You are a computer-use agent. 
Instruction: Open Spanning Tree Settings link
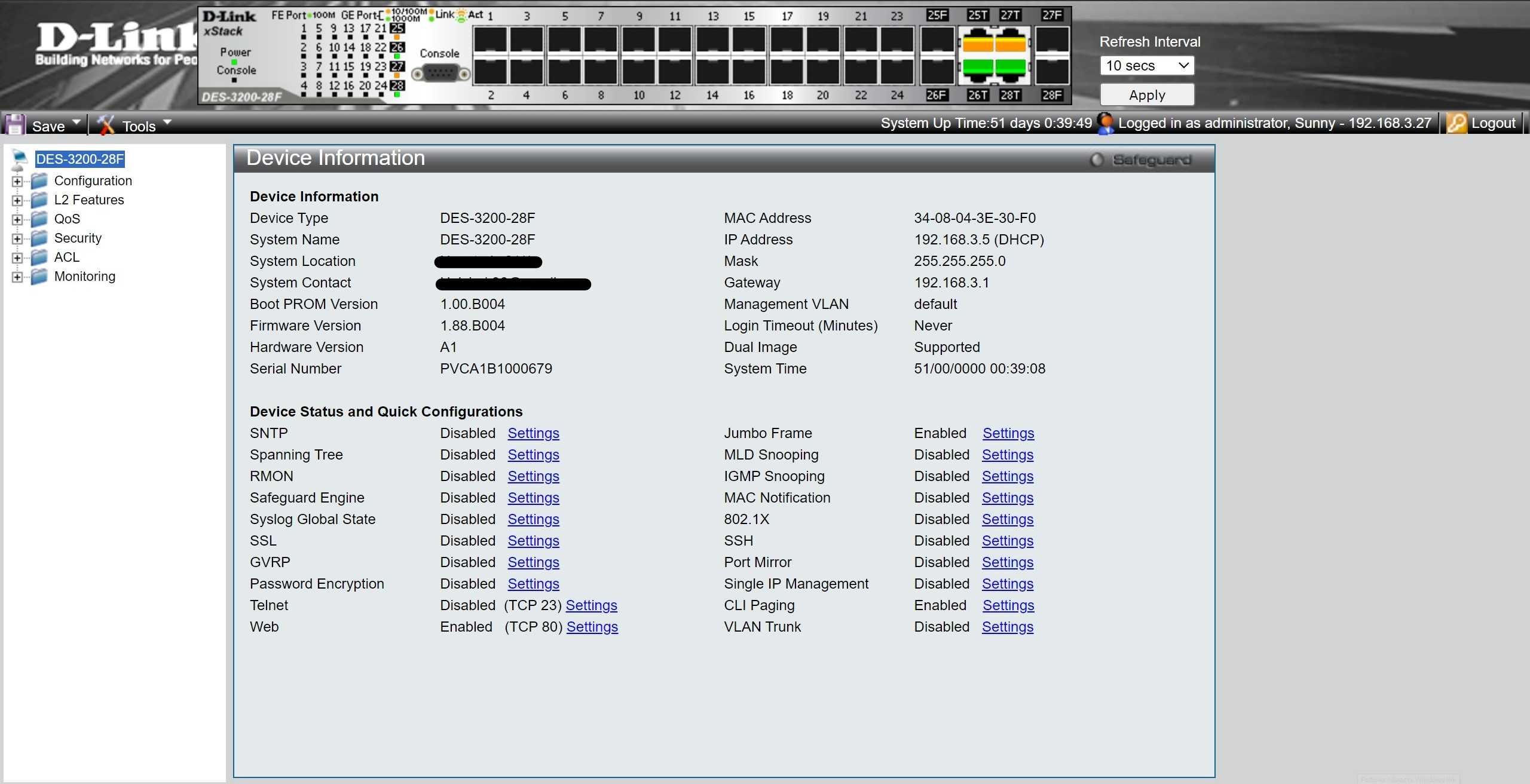tap(533, 455)
